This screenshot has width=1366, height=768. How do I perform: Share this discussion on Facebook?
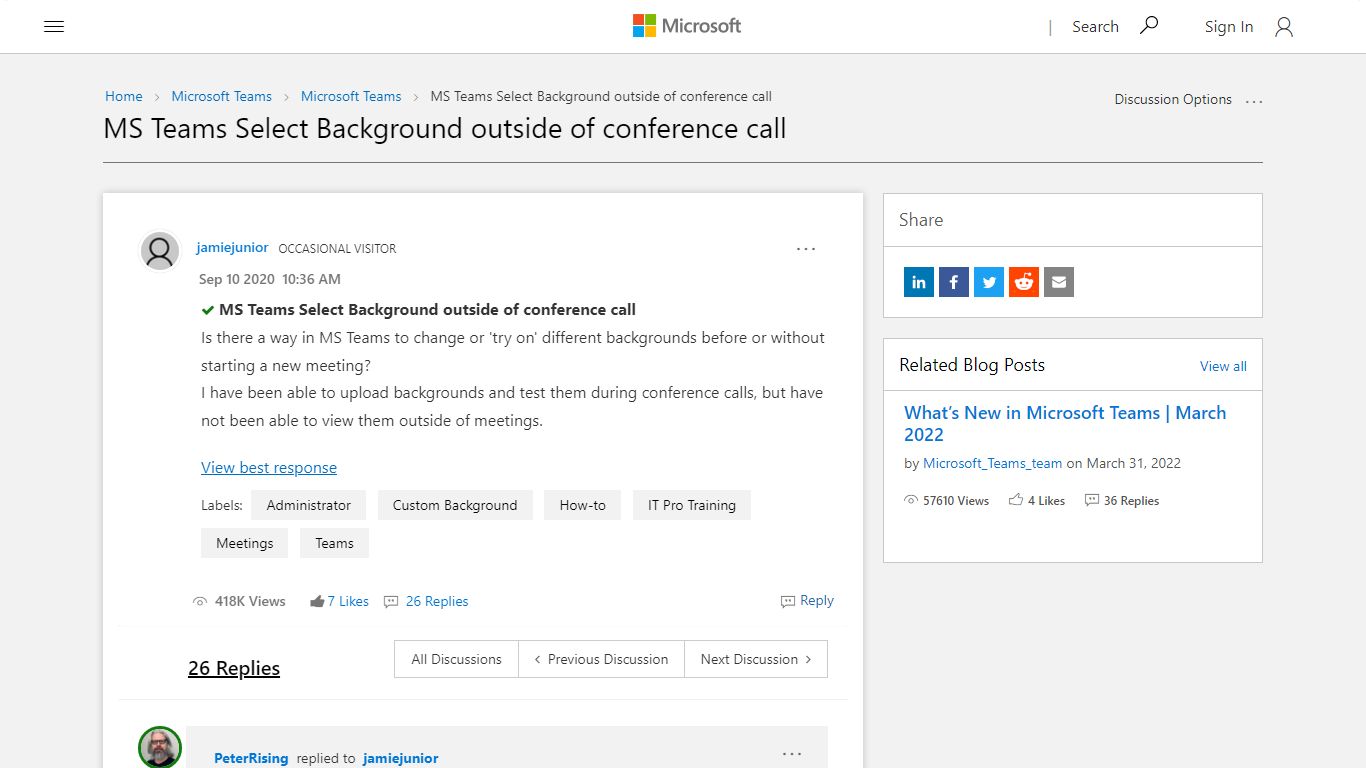click(x=954, y=282)
